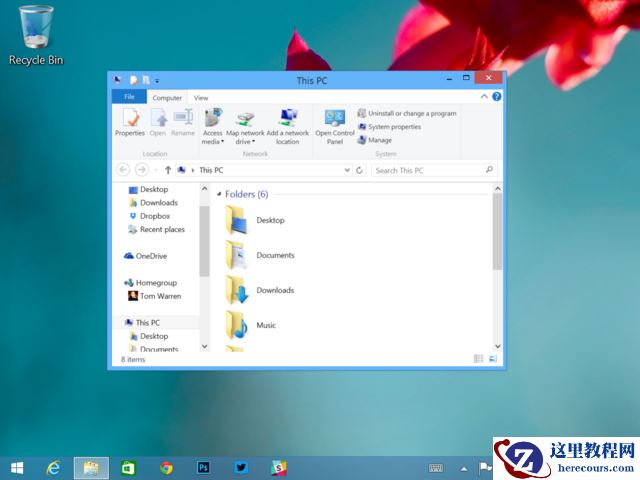Open Help with the question mark icon
Screen dimensions: 640x480
pos(497,97)
